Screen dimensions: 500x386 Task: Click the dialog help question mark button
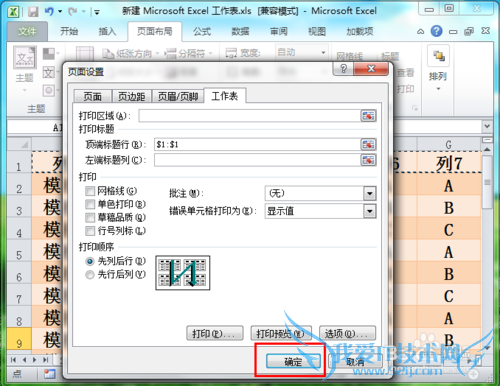click(x=343, y=69)
